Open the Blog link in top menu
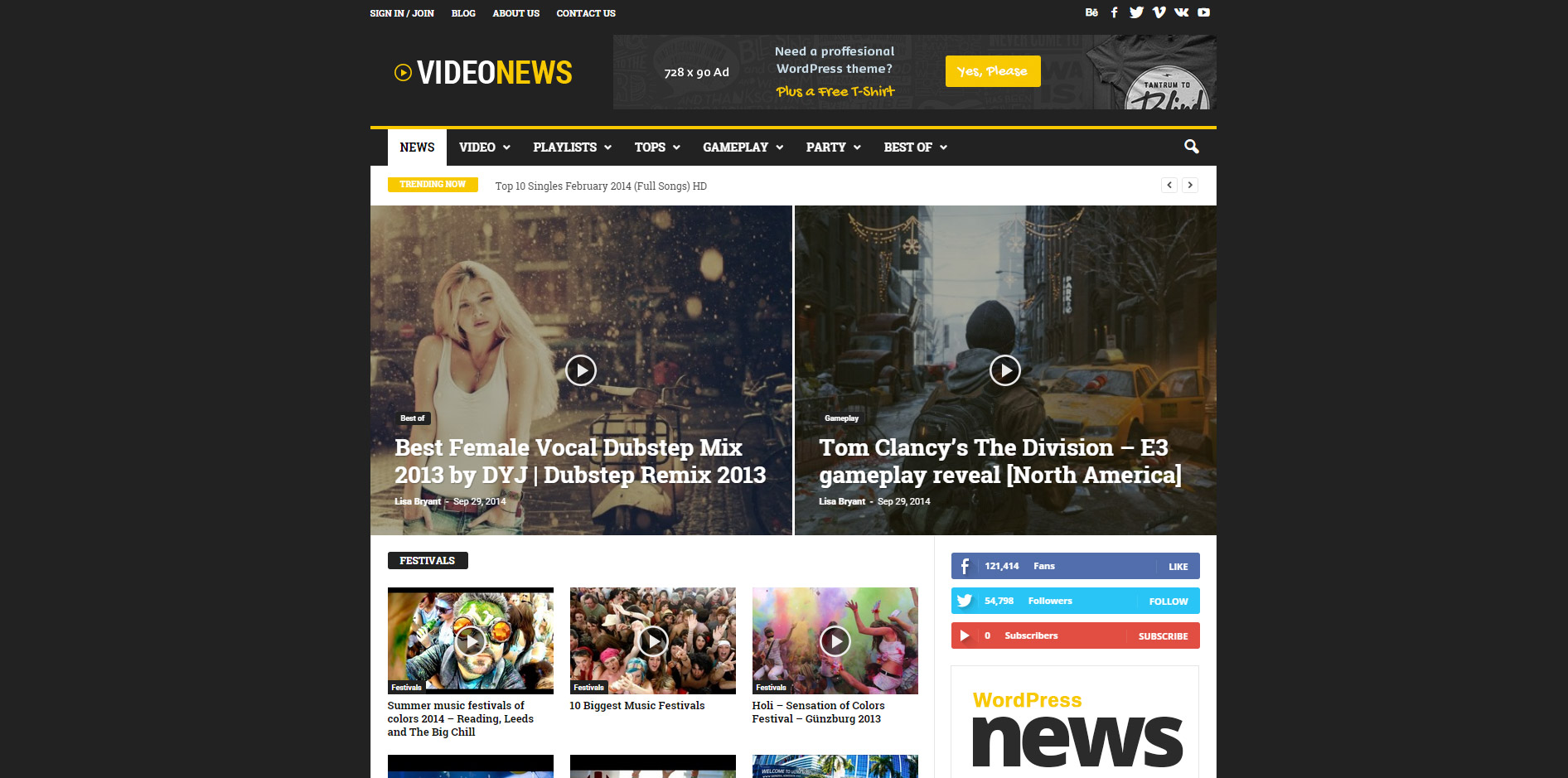This screenshot has height=778, width=1568. tap(463, 13)
